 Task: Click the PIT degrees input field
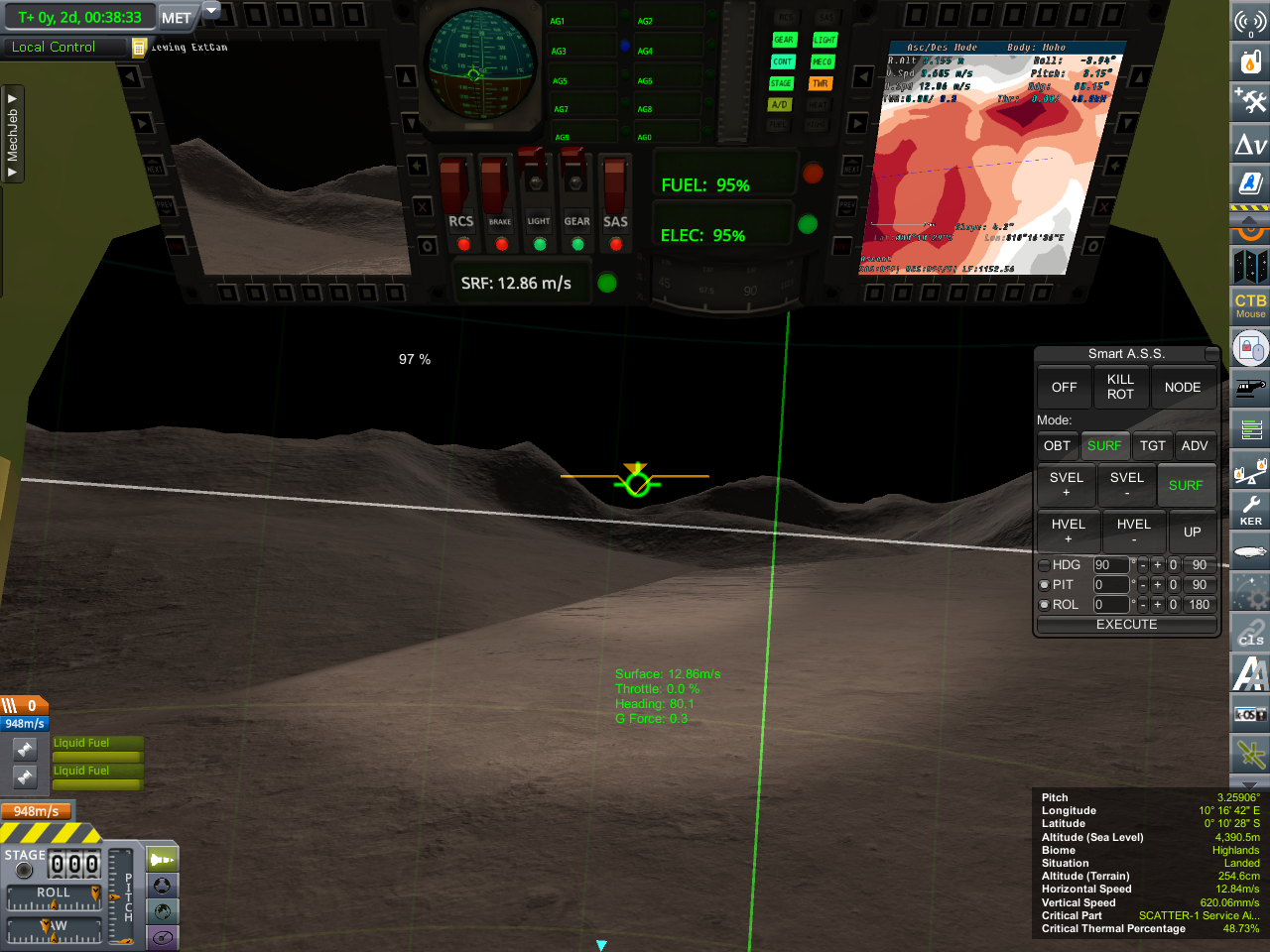click(x=1110, y=585)
